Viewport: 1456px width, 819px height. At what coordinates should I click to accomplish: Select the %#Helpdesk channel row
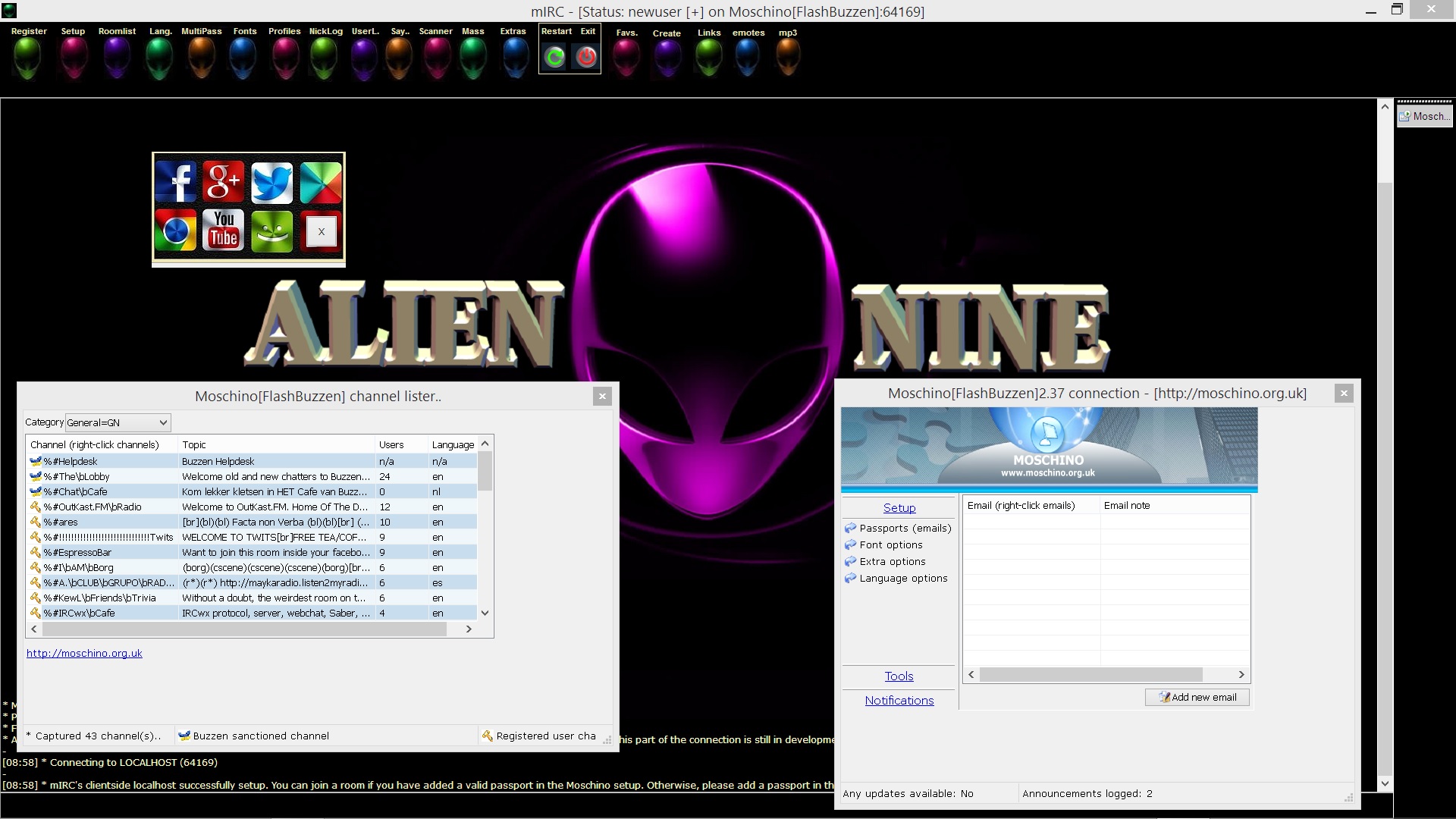253,461
